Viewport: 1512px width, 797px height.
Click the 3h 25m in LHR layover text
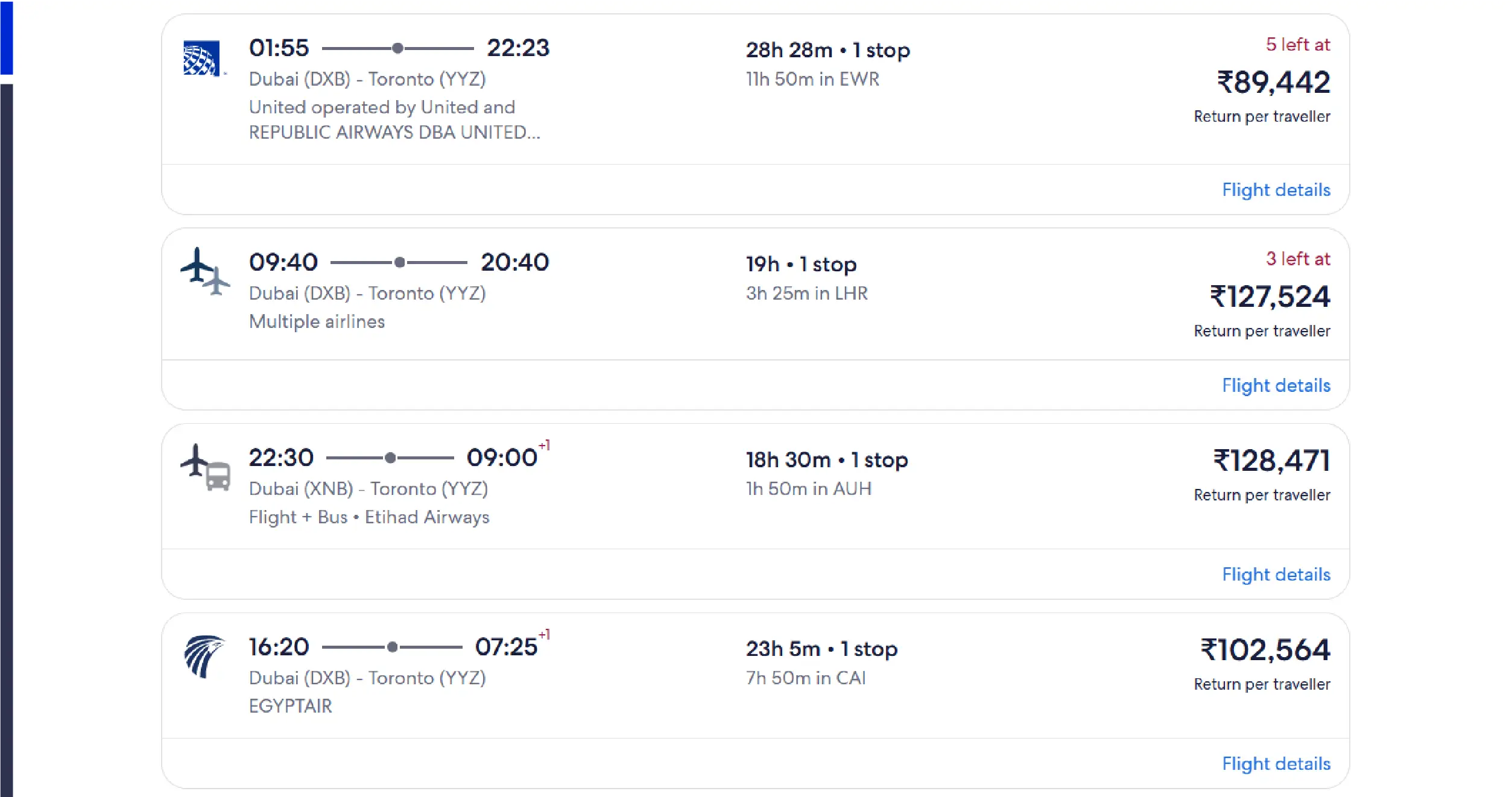point(806,294)
